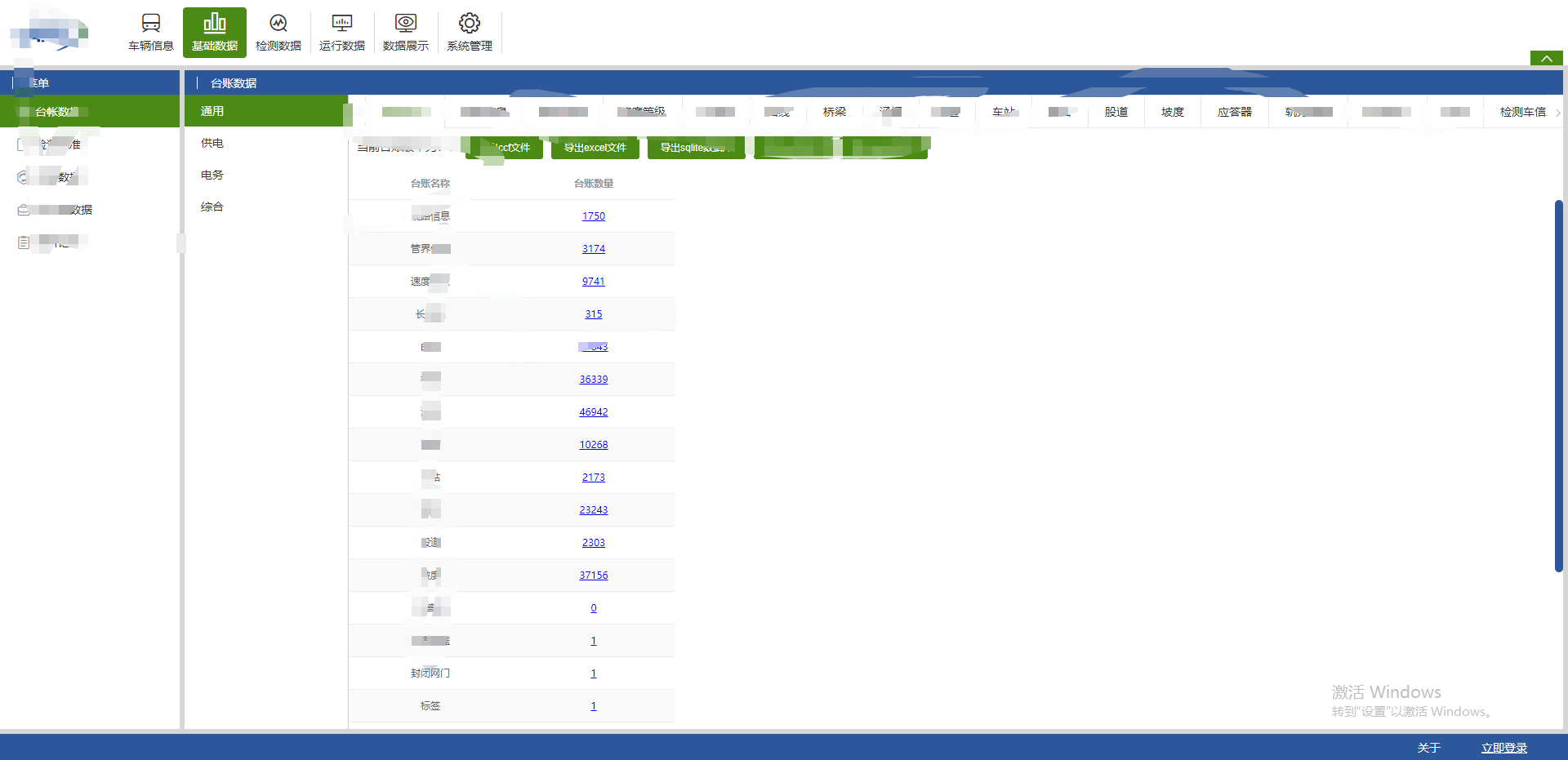Open the 0 count link
The image size is (1568, 760).
coord(594,608)
